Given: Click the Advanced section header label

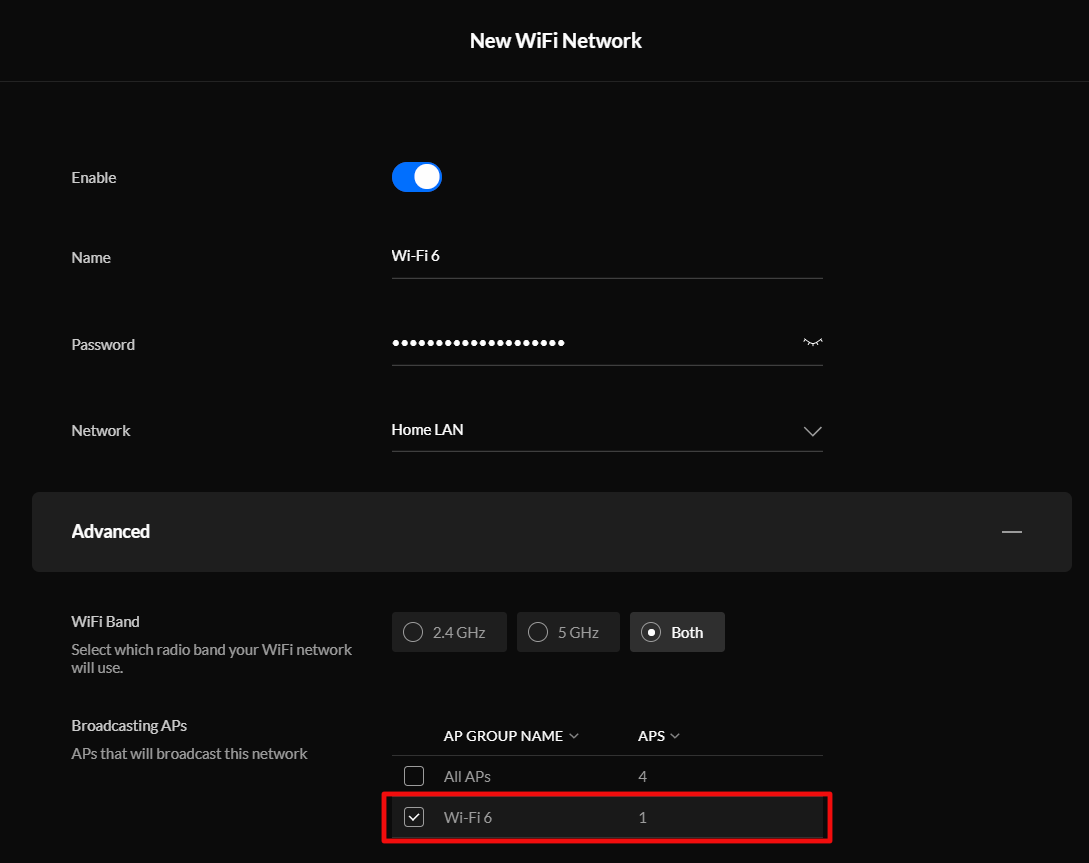Looking at the screenshot, I should (x=111, y=532).
